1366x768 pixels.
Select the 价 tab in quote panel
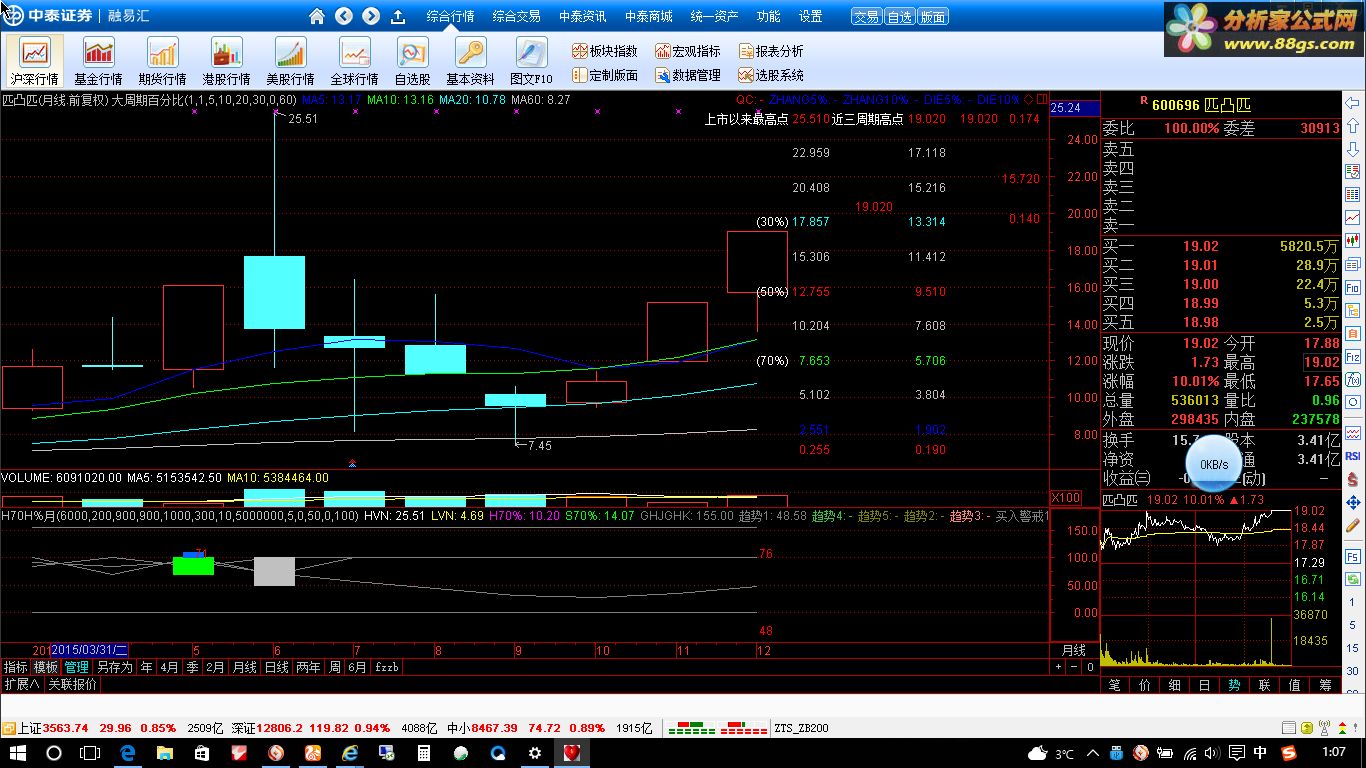point(1145,685)
